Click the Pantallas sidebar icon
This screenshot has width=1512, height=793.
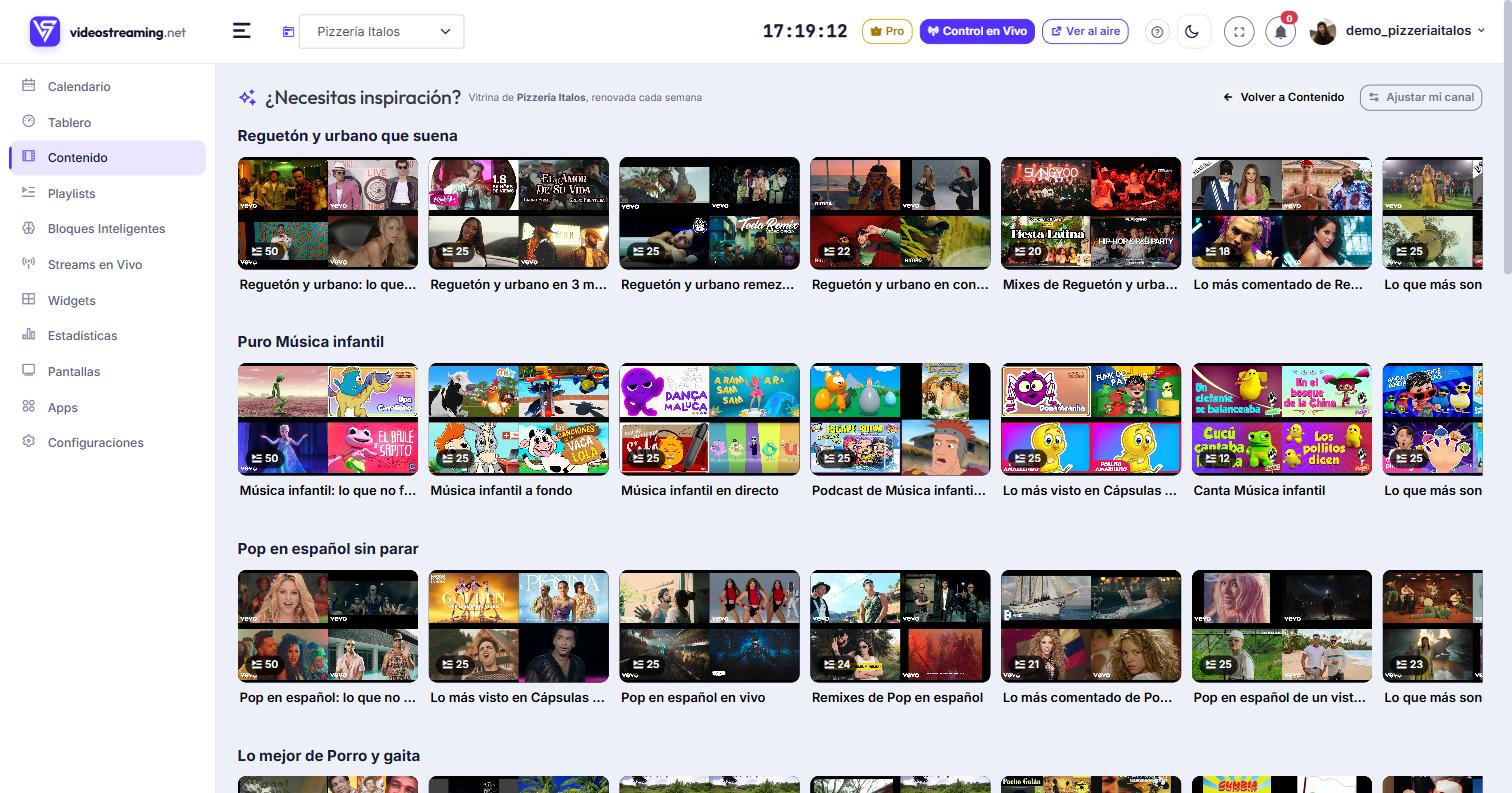tap(28, 371)
